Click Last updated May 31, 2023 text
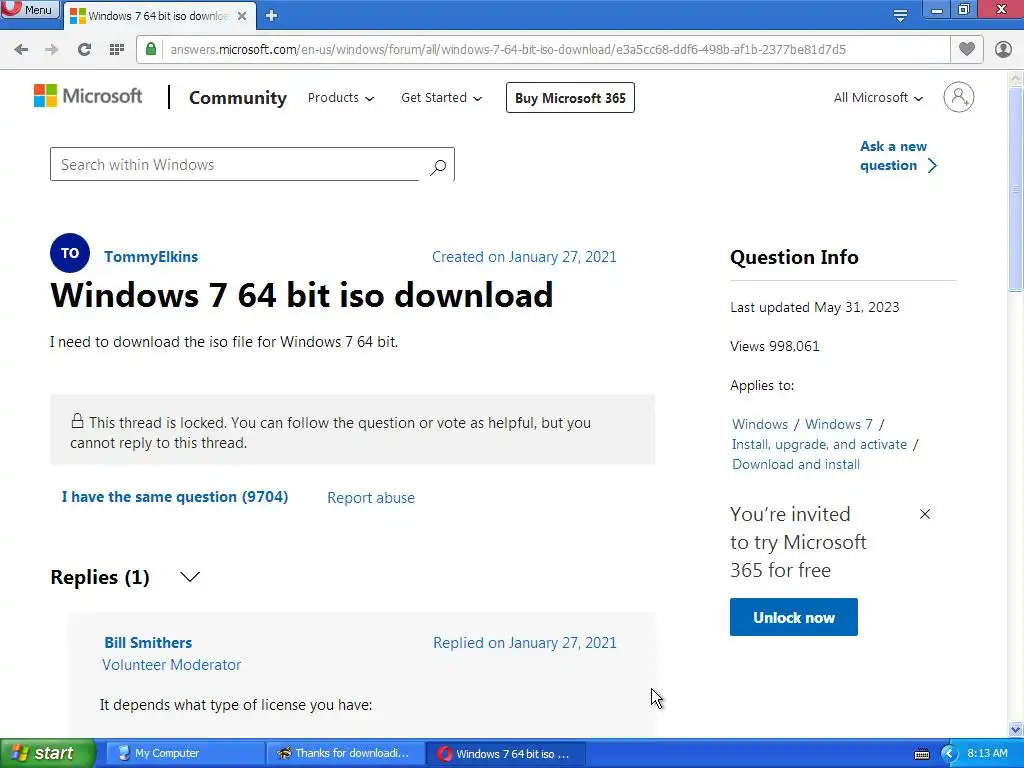Screen dimensions: 1024x768 click(x=814, y=307)
